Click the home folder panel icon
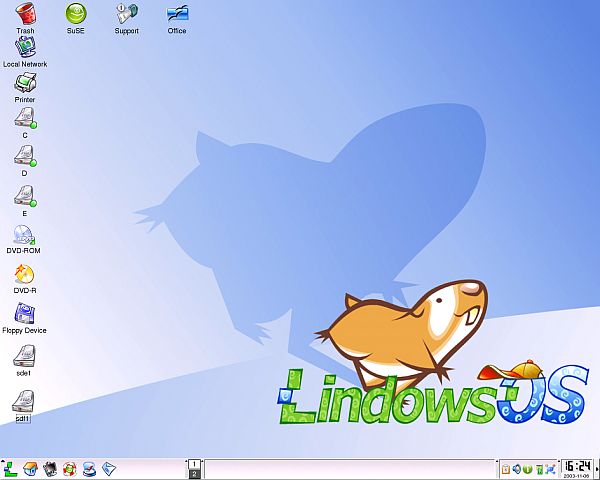This screenshot has height=480, width=600. coord(31,469)
